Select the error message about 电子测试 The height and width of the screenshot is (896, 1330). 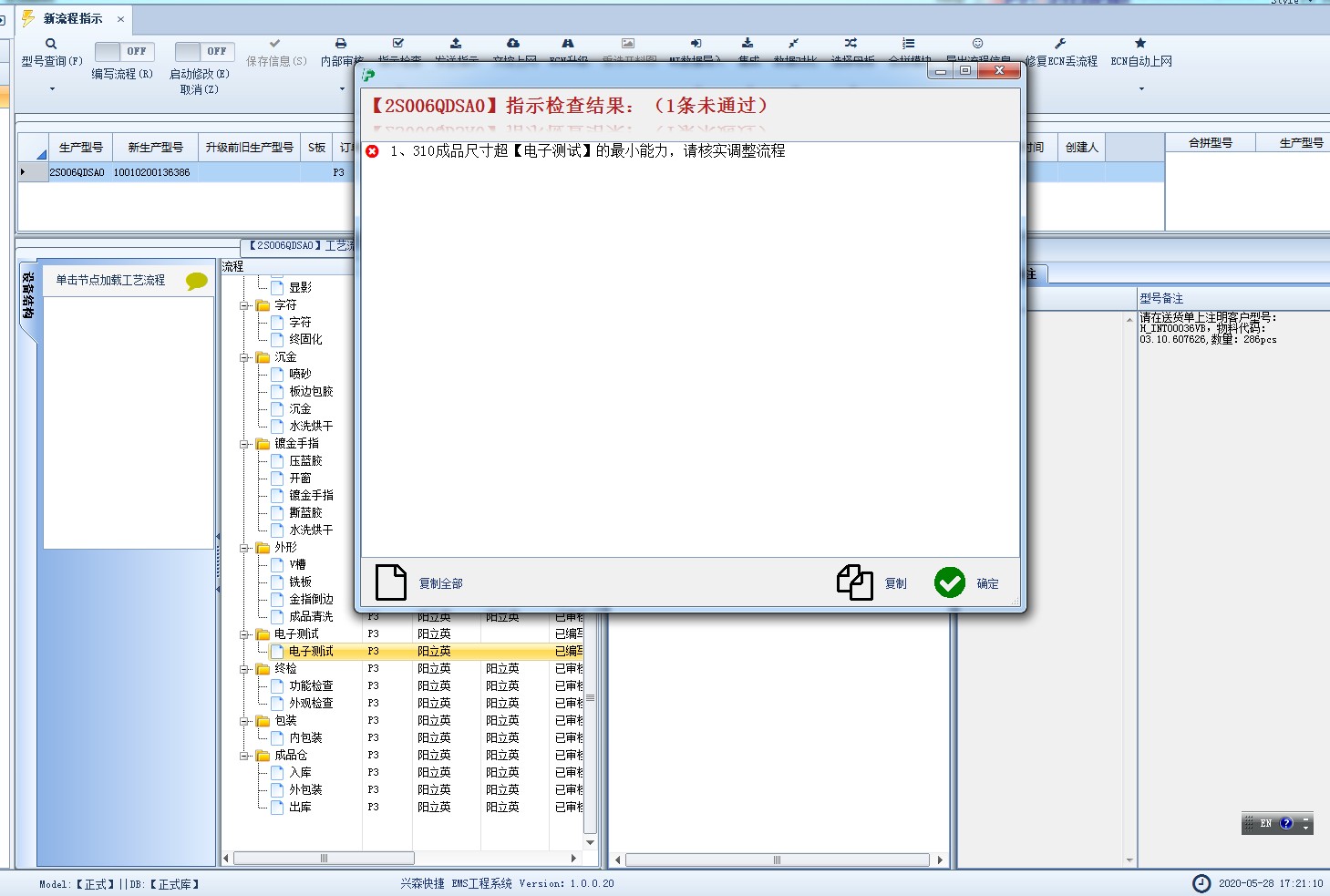click(588, 151)
